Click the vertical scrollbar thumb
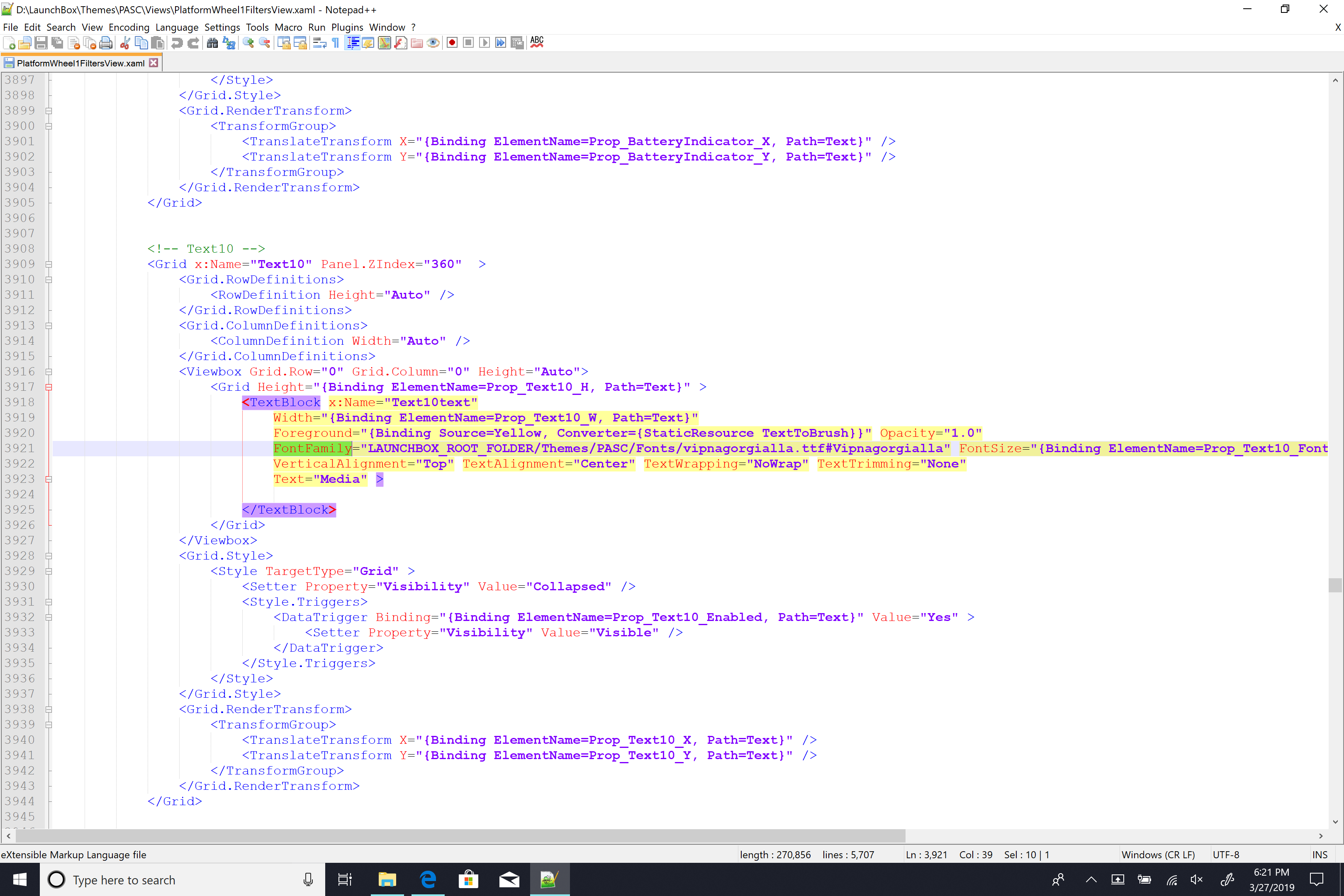Screen dimensions: 1344x896 coord(1335,585)
